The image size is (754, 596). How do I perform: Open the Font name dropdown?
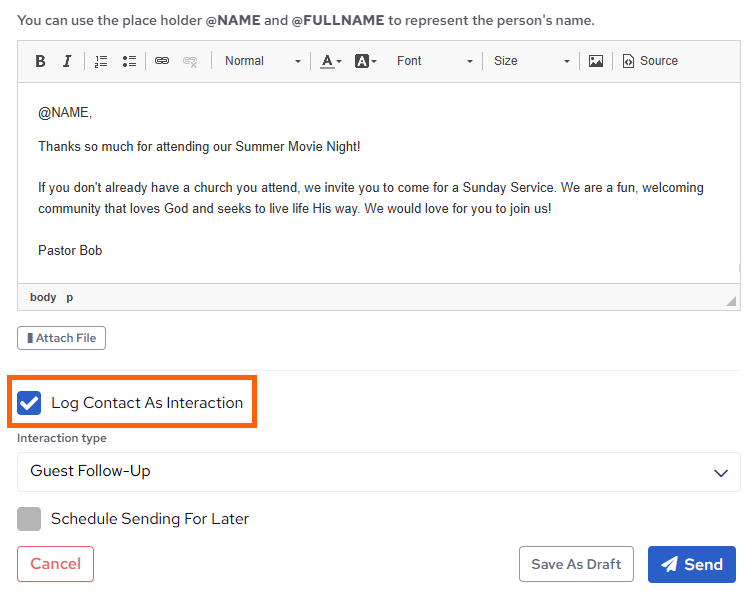(x=434, y=61)
